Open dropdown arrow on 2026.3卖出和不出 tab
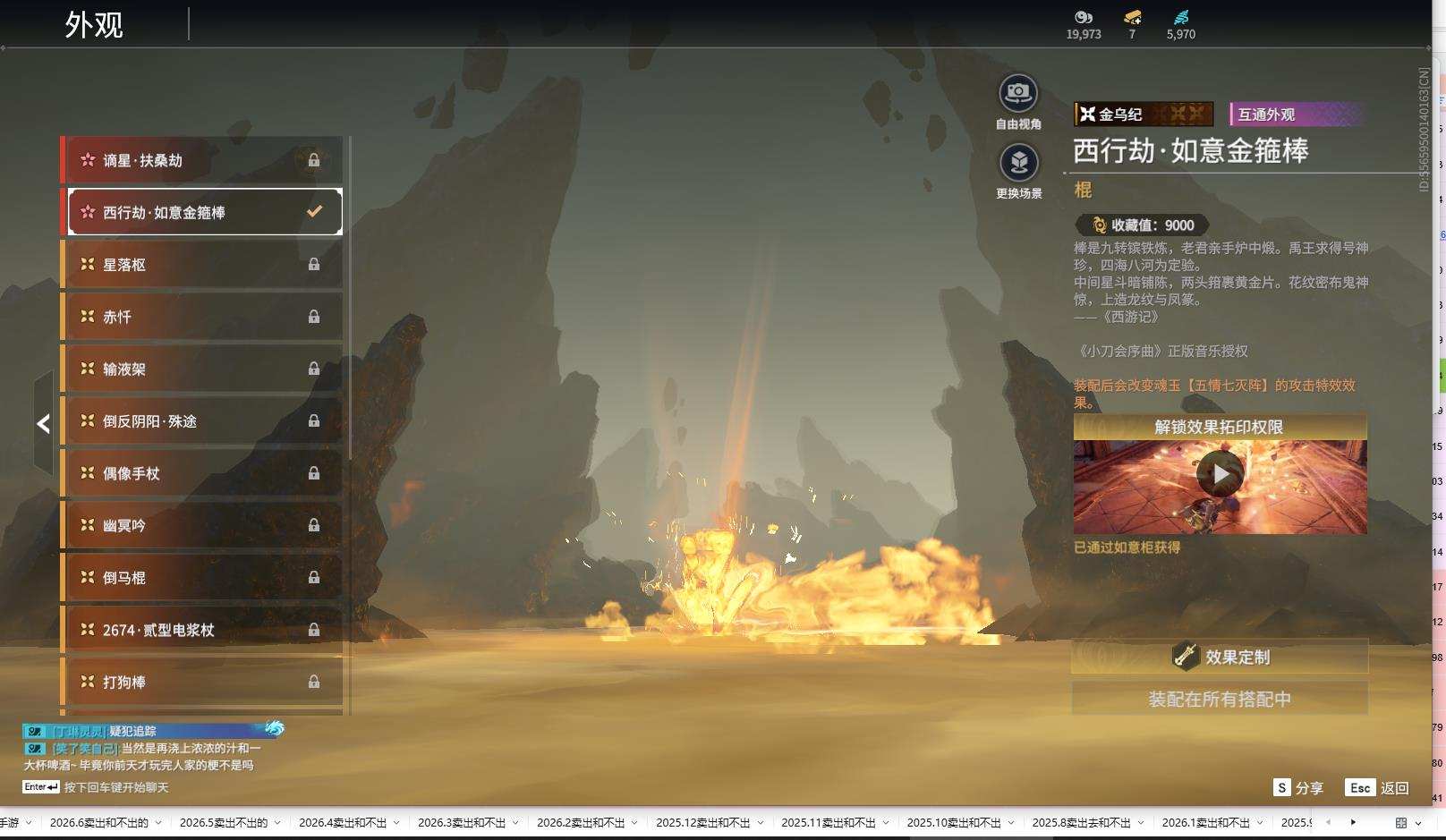This screenshot has height=840, width=1446. coord(515,823)
